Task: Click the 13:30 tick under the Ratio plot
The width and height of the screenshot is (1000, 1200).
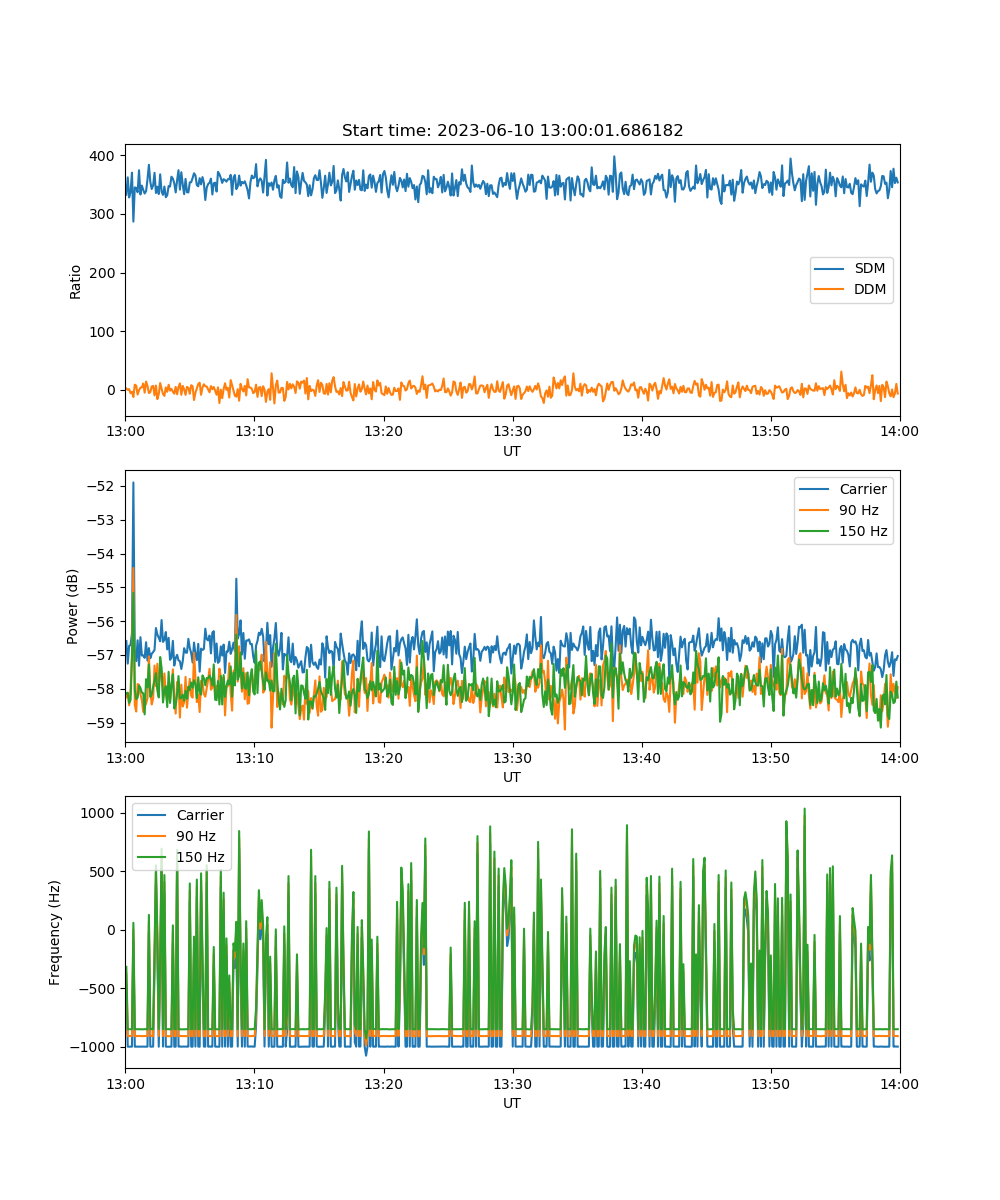Action: point(513,431)
